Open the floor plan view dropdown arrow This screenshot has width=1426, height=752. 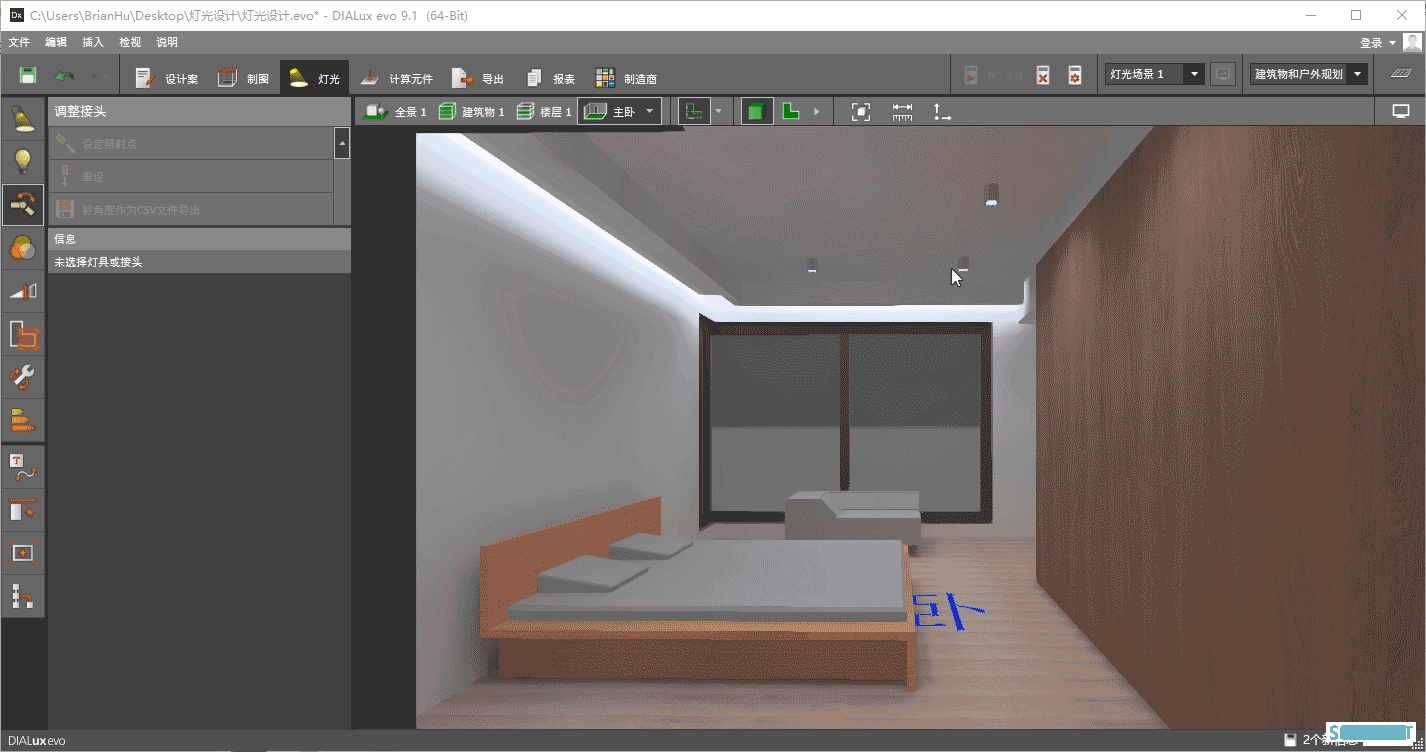click(x=719, y=112)
